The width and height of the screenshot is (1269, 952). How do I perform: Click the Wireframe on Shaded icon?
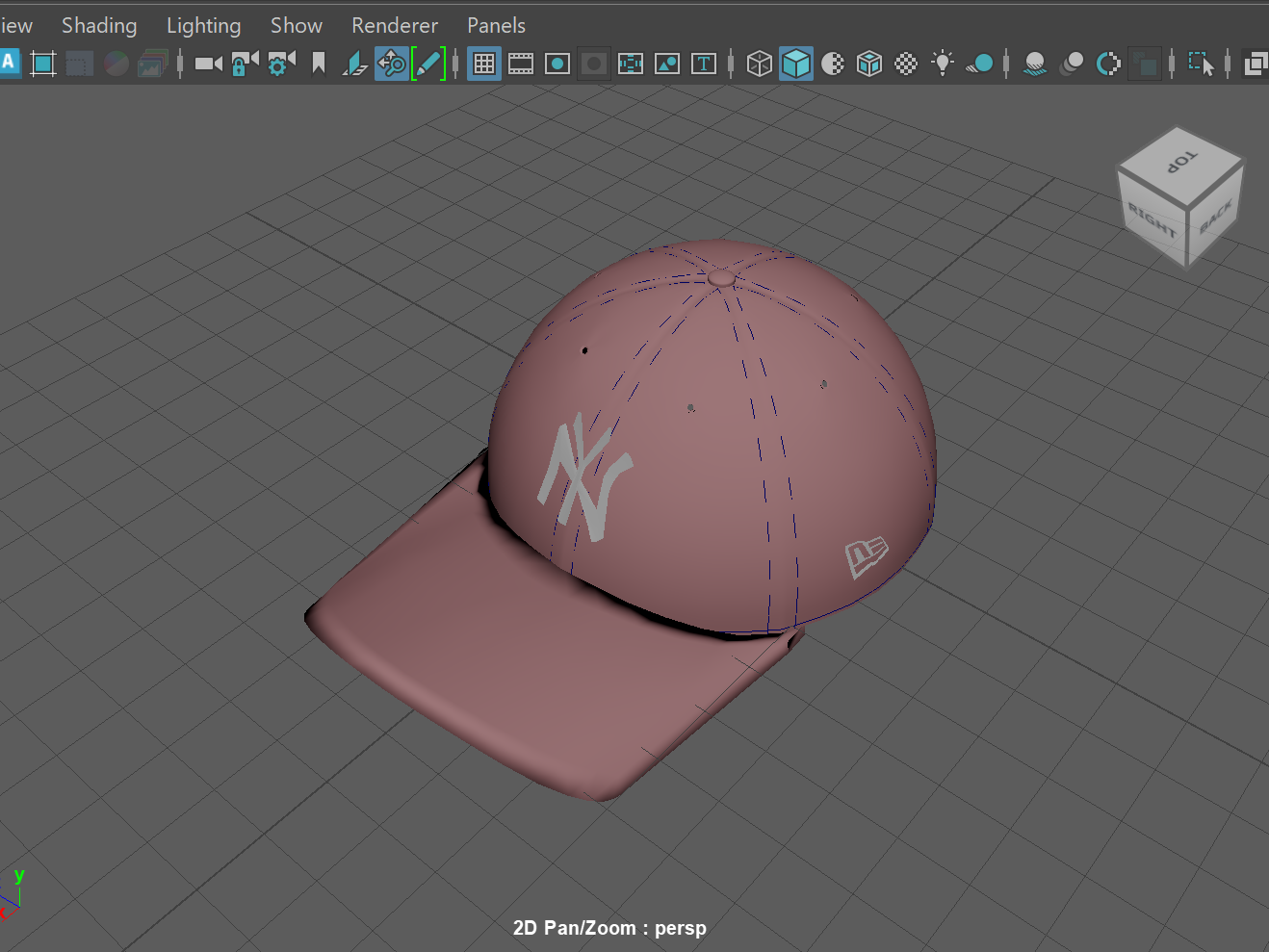coord(869,64)
